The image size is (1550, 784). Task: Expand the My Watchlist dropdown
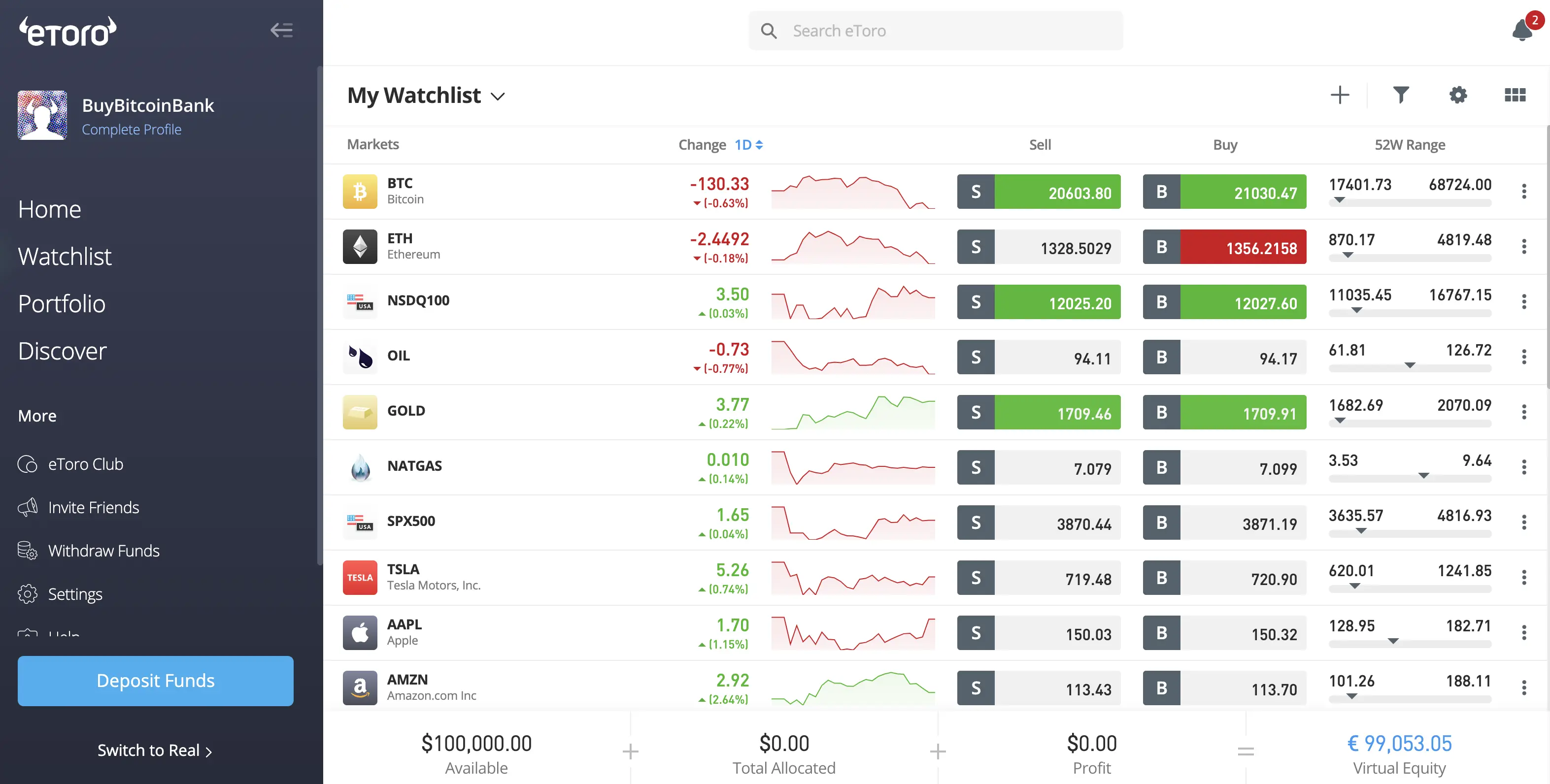click(498, 96)
